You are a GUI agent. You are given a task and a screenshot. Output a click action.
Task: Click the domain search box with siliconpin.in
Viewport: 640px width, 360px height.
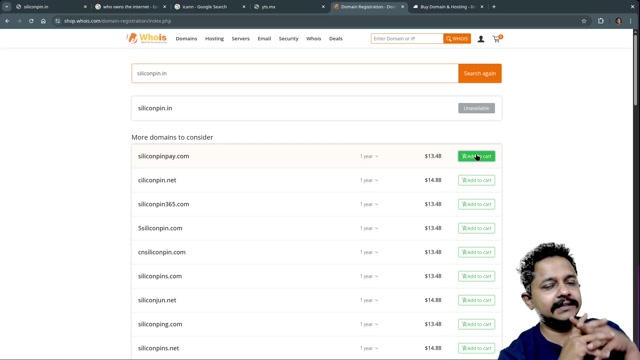click(295, 73)
